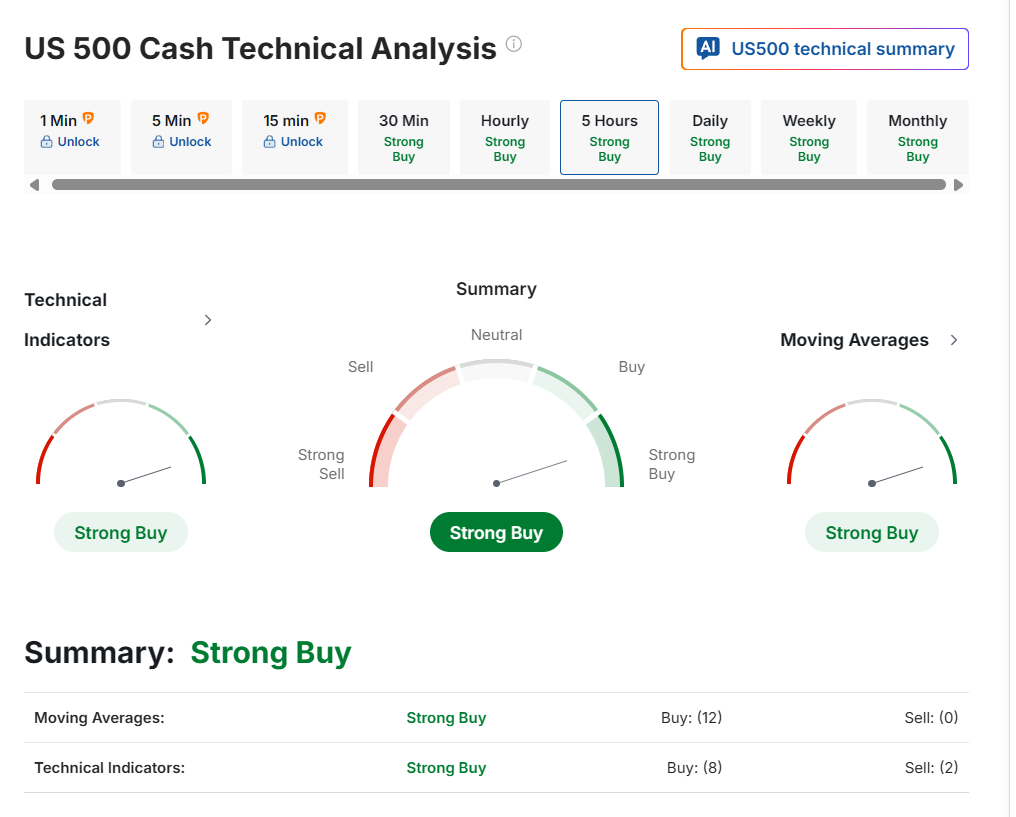Expand Technical Indicators with the chevron
Image resolution: width=1016 pixels, height=817 pixels.
tap(208, 320)
